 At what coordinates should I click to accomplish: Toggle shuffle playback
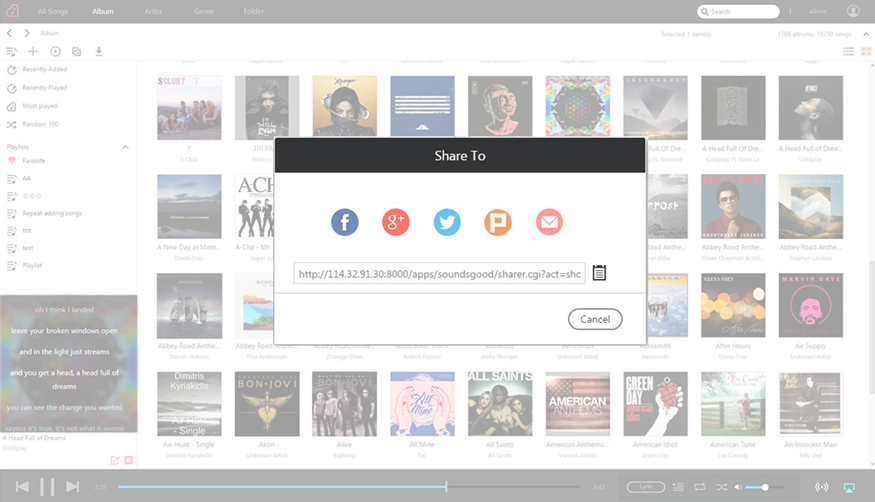(722, 487)
